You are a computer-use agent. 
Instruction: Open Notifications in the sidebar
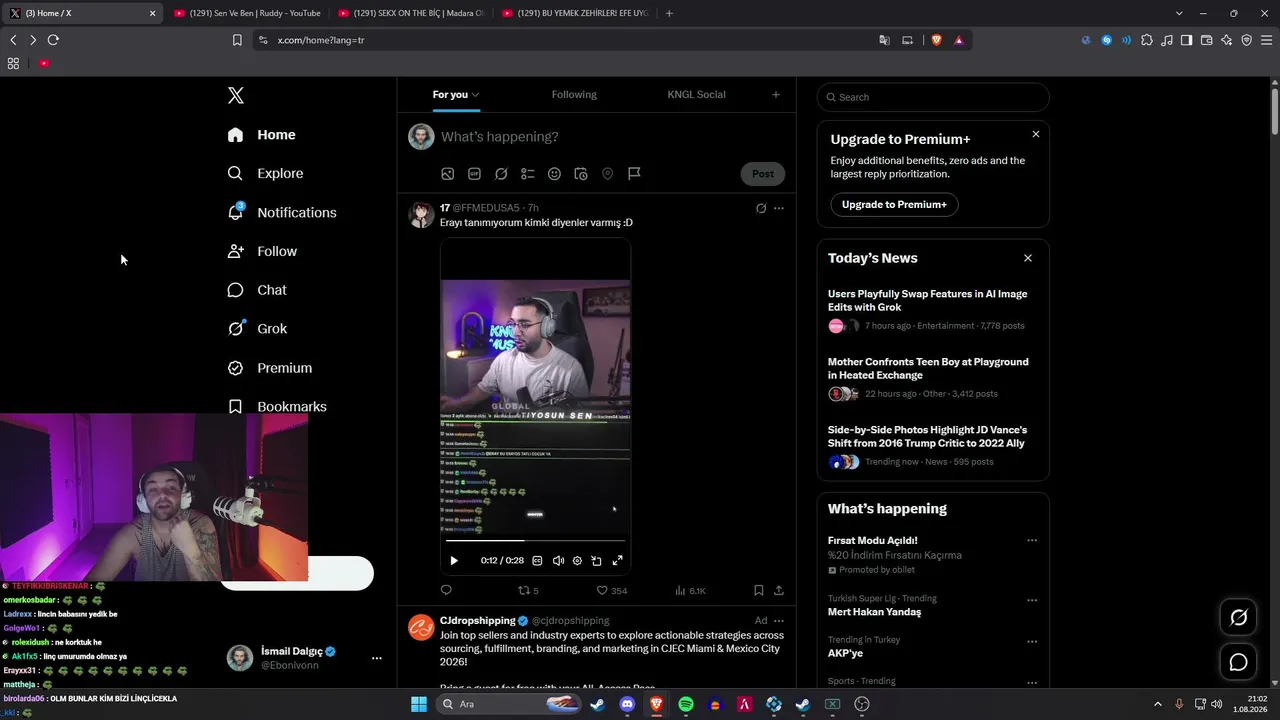click(281, 212)
